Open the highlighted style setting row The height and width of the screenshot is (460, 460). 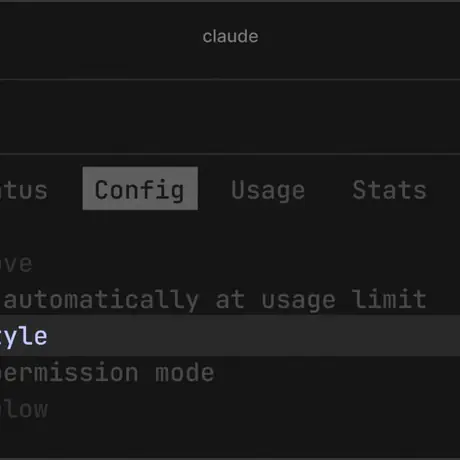230,336
